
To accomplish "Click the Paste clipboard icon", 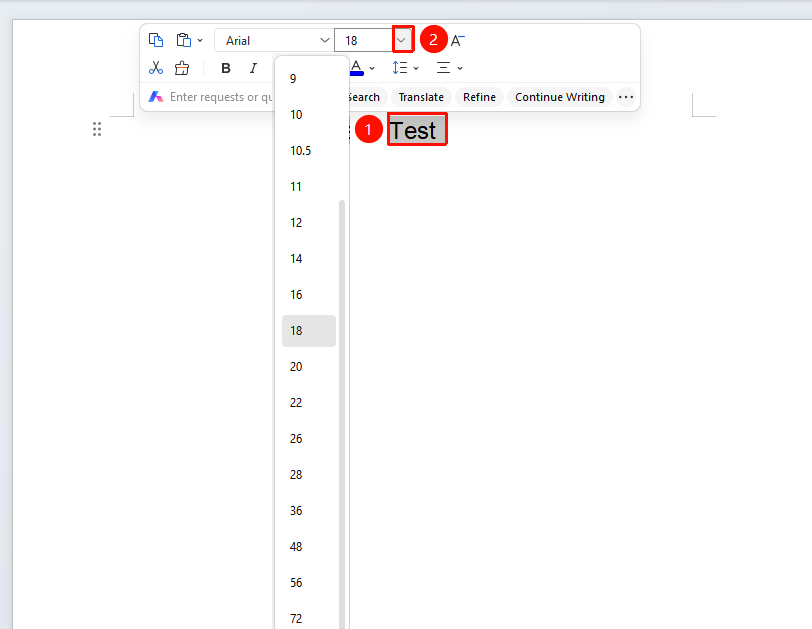I will coord(184,40).
